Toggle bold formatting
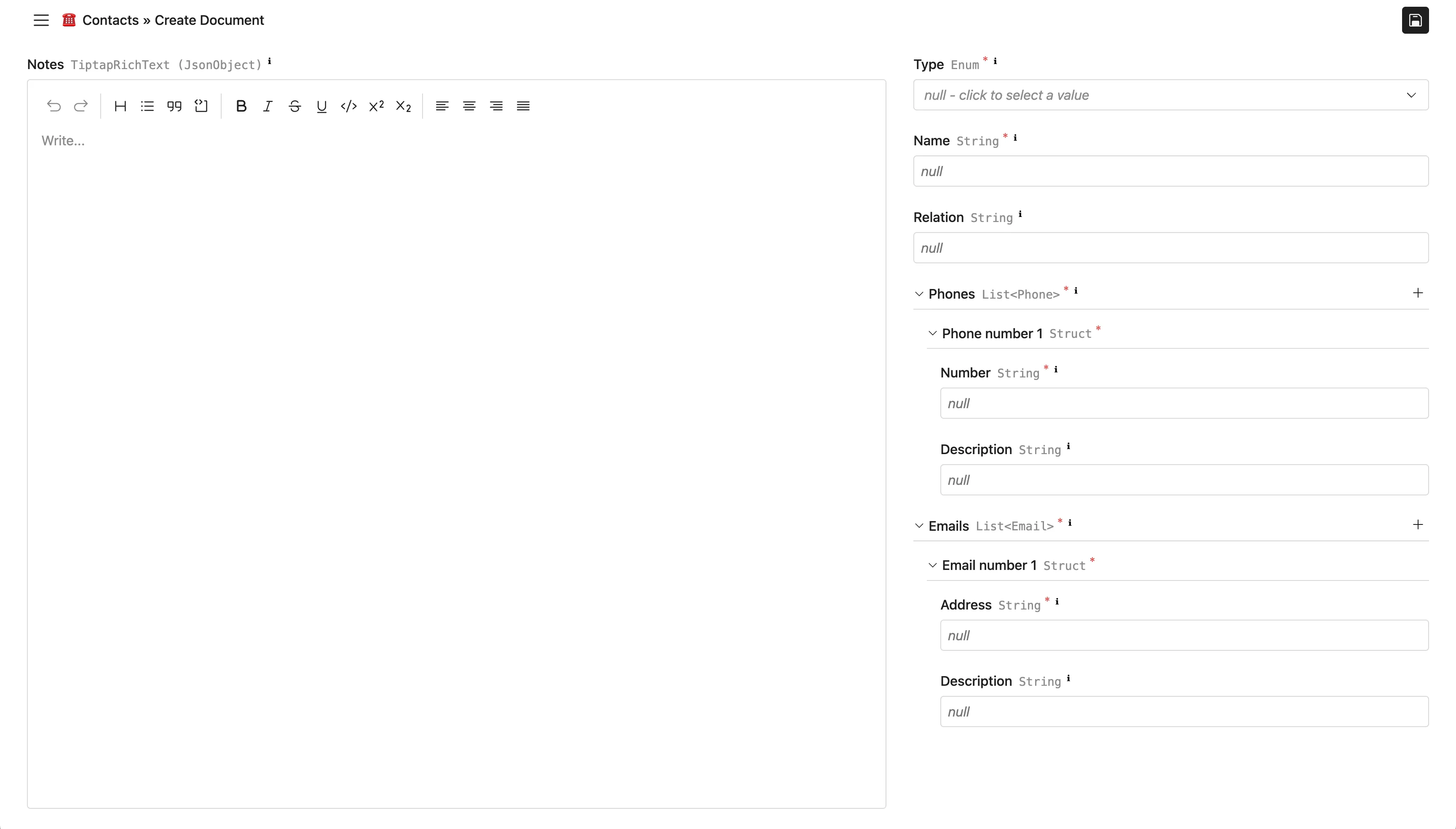This screenshot has height=829, width=1456. pyautogui.click(x=241, y=106)
